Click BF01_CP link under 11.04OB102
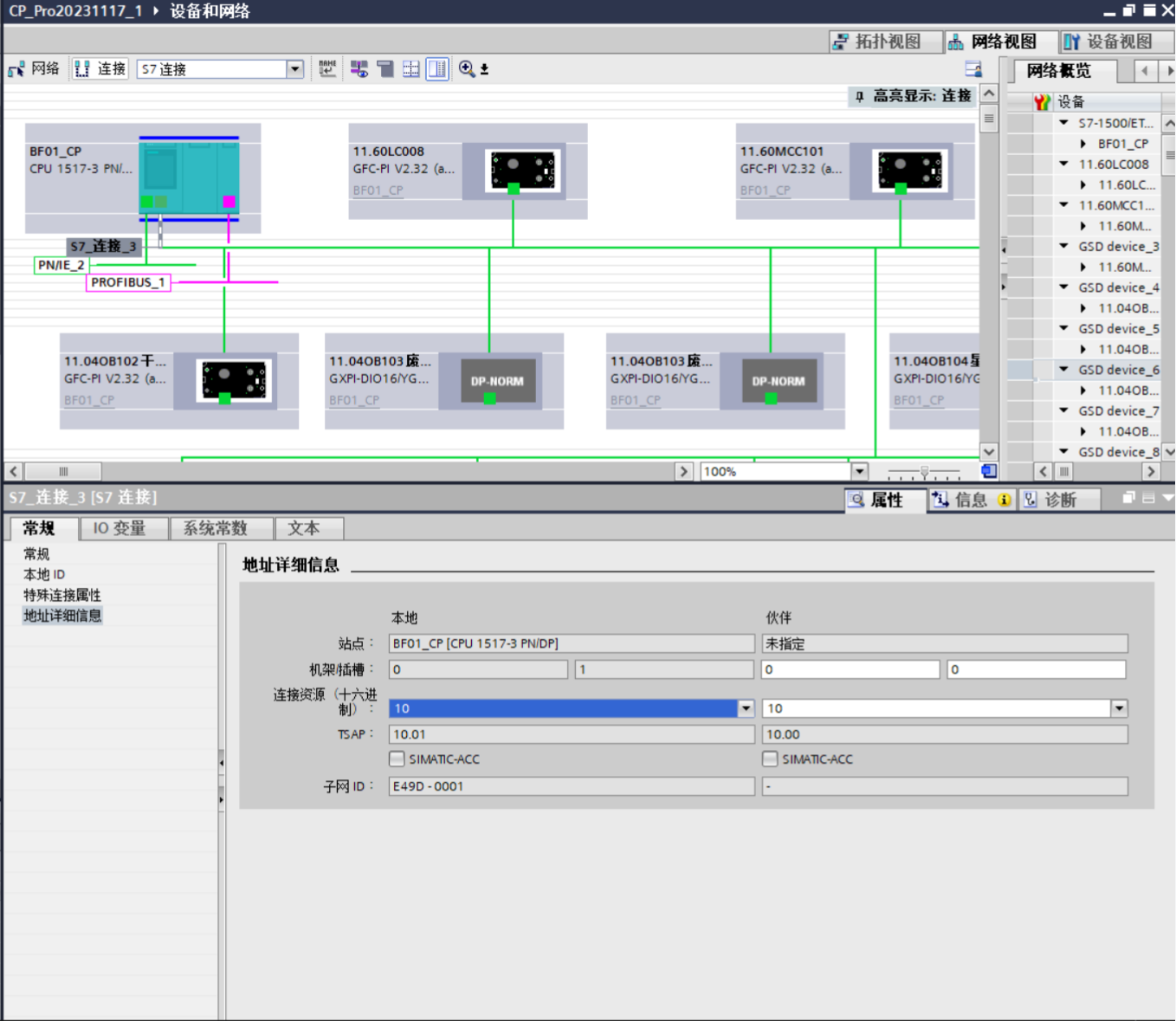 [x=89, y=400]
